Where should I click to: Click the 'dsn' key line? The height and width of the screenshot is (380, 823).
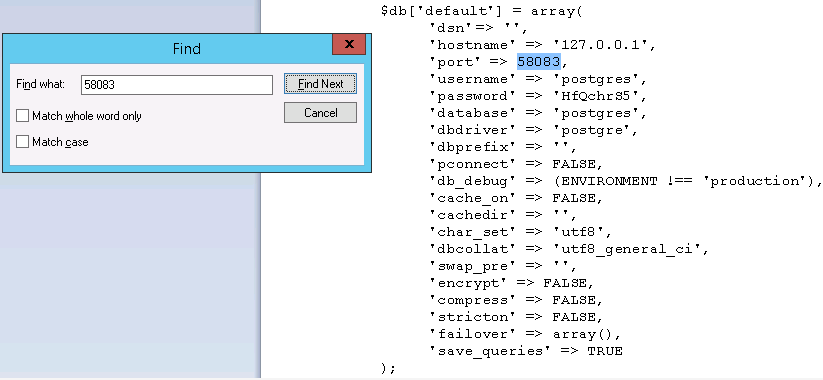478,28
